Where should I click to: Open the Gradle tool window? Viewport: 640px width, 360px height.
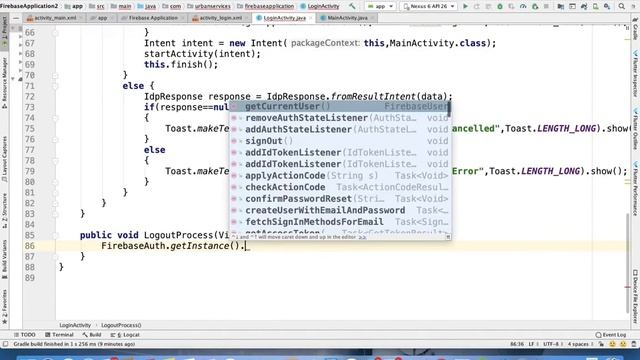(635, 29)
